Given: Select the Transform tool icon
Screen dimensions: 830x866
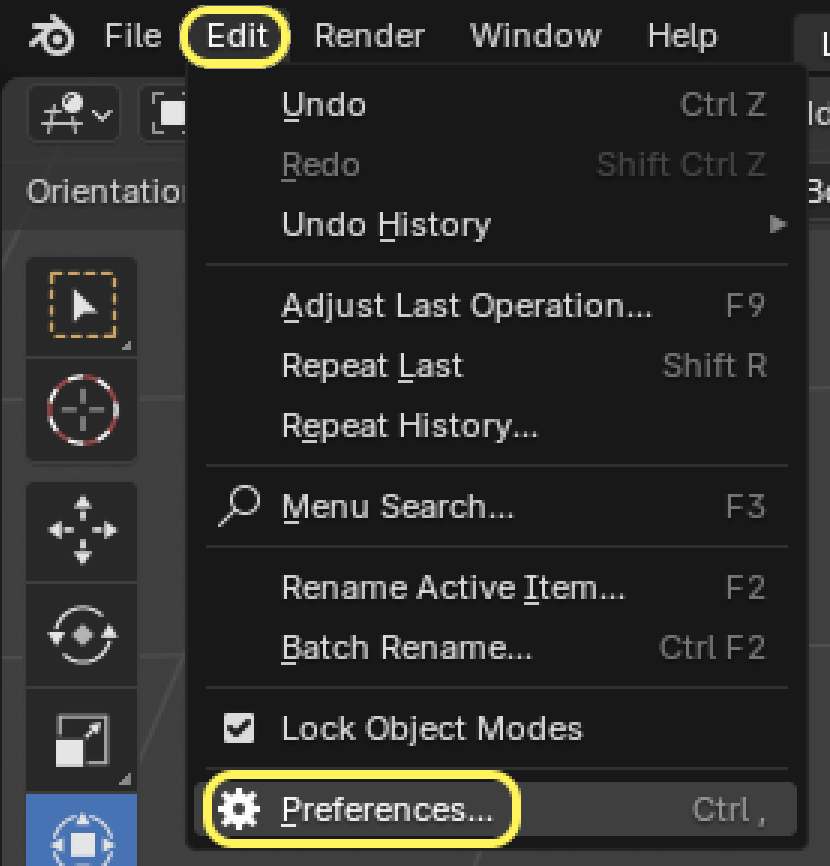Looking at the screenshot, I should [83, 838].
